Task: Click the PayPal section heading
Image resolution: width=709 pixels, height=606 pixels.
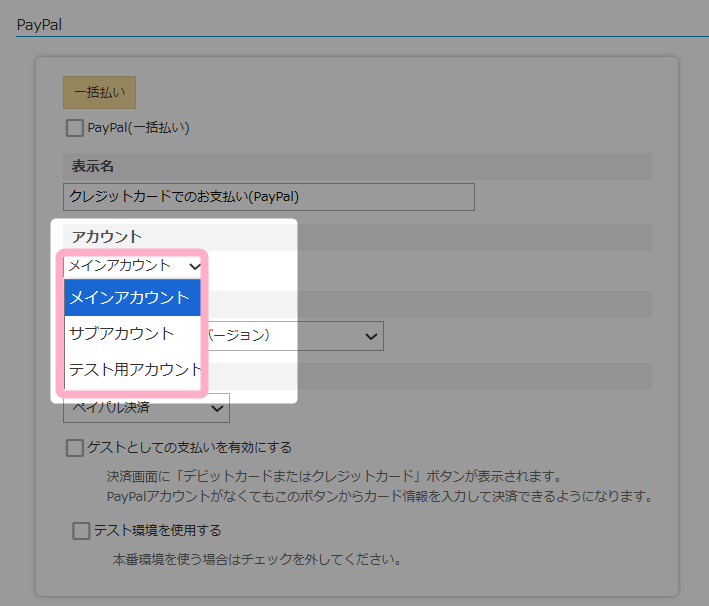Action: 40,23
